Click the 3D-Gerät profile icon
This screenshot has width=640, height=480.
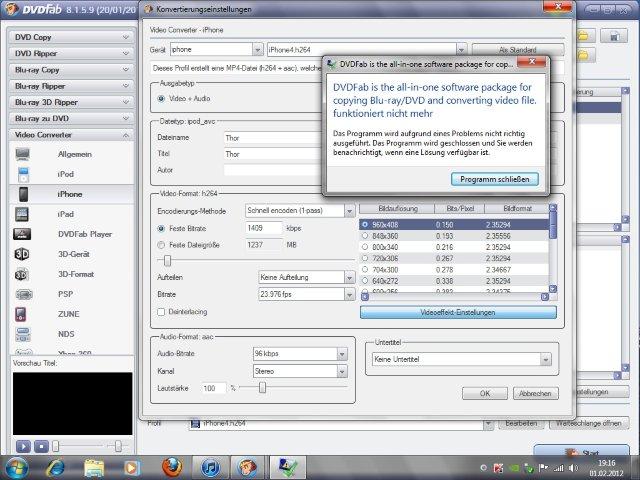[22, 254]
